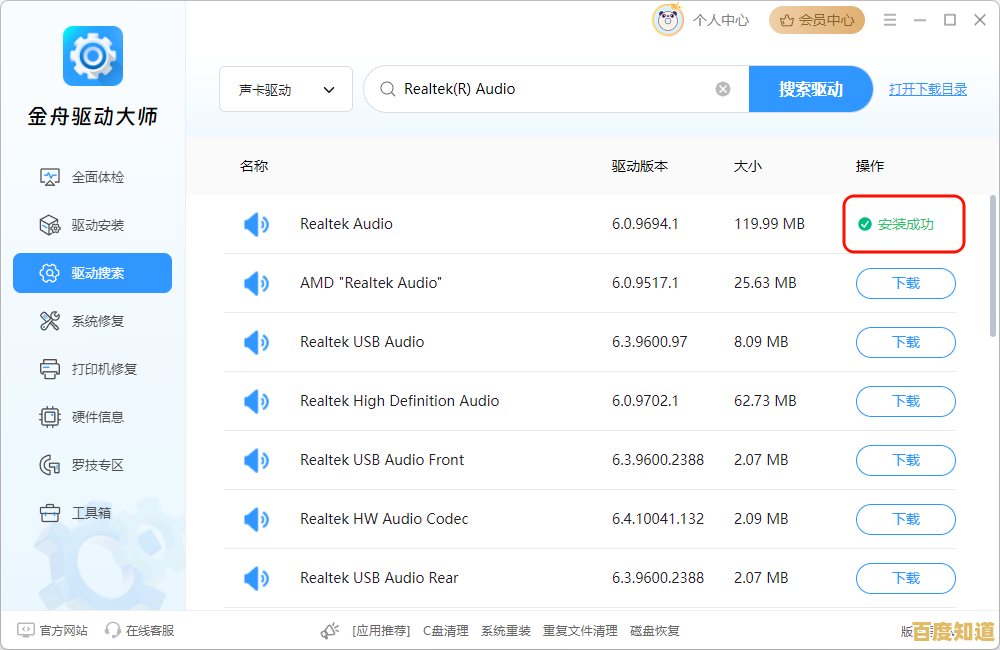Open the hamburger menu icon in title bar

pyautogui.click(x=890, y=20)
